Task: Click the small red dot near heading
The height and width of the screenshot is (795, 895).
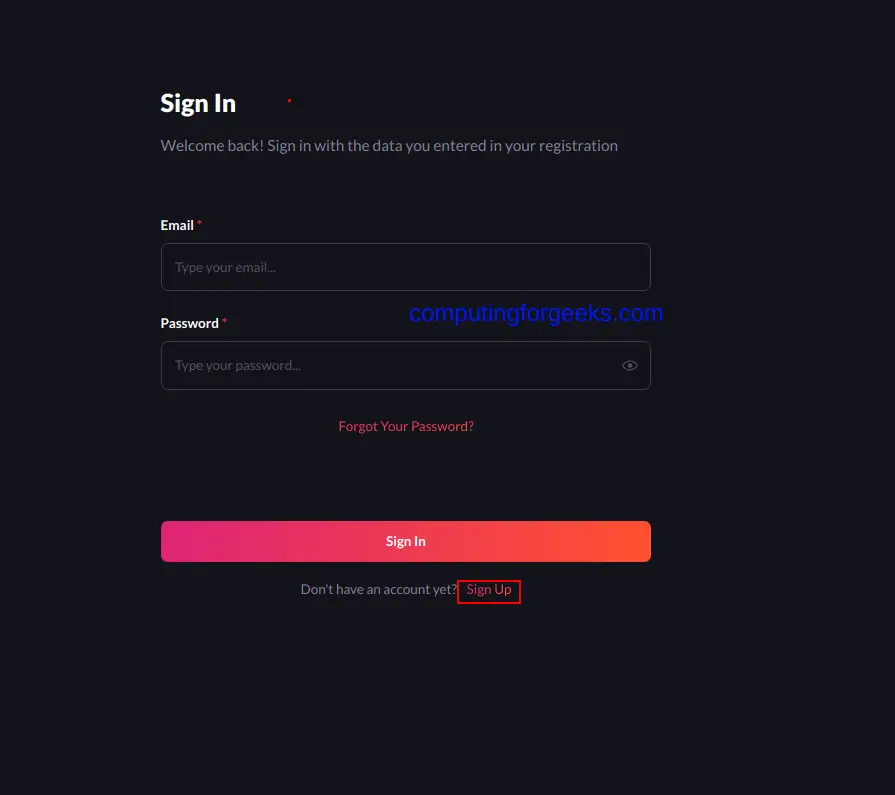Action: tap(289, 100)
